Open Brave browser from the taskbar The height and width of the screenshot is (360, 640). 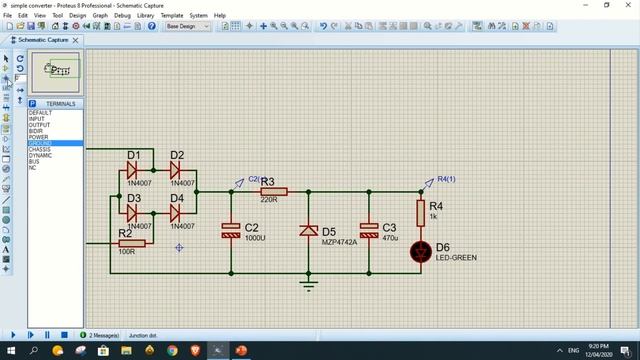(196, 350)
